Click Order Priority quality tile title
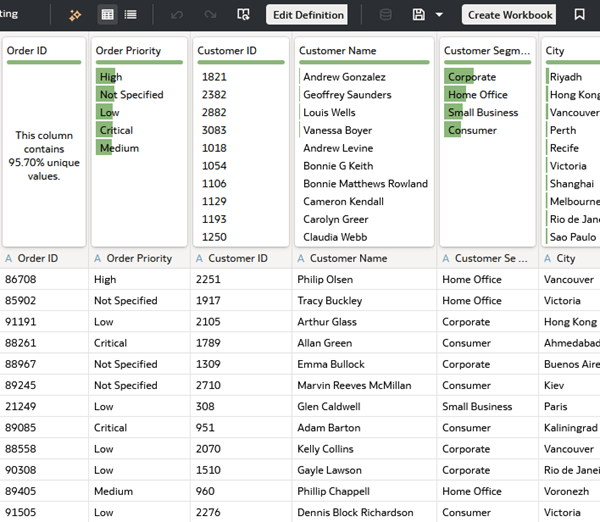600x522 pixels. point(128,51)
